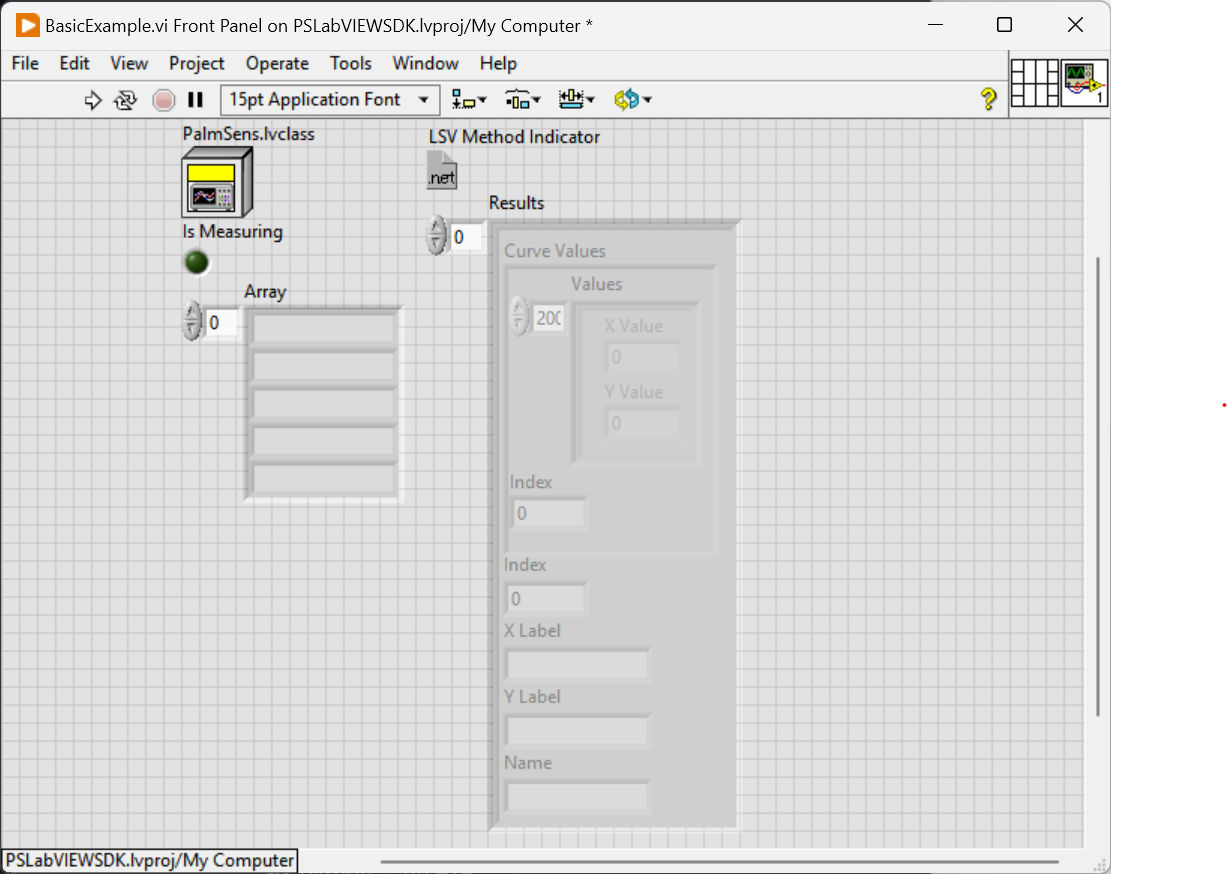1228x874 pixels.
Task: Click the Run Continuously button
Action: [126, 100]
